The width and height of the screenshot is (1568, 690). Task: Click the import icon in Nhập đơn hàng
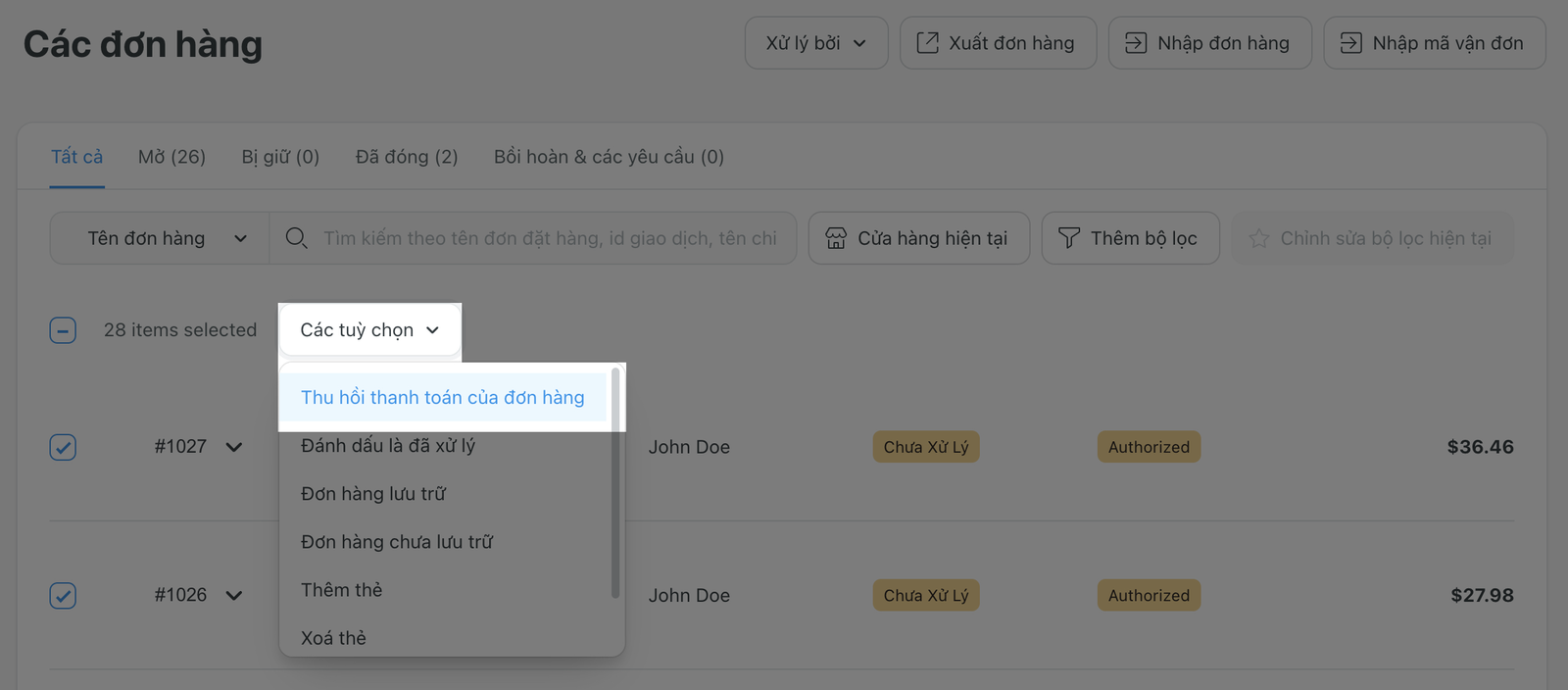point(1136,43)
